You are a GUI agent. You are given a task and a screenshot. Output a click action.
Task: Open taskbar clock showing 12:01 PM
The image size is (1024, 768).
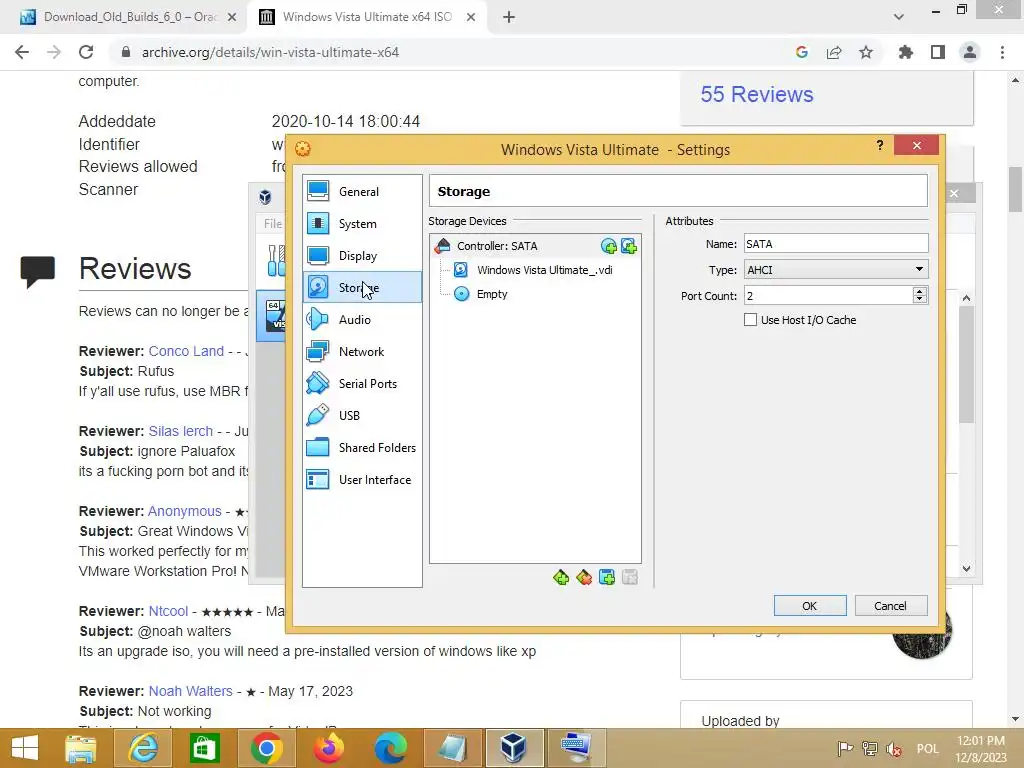coord(980,749)
